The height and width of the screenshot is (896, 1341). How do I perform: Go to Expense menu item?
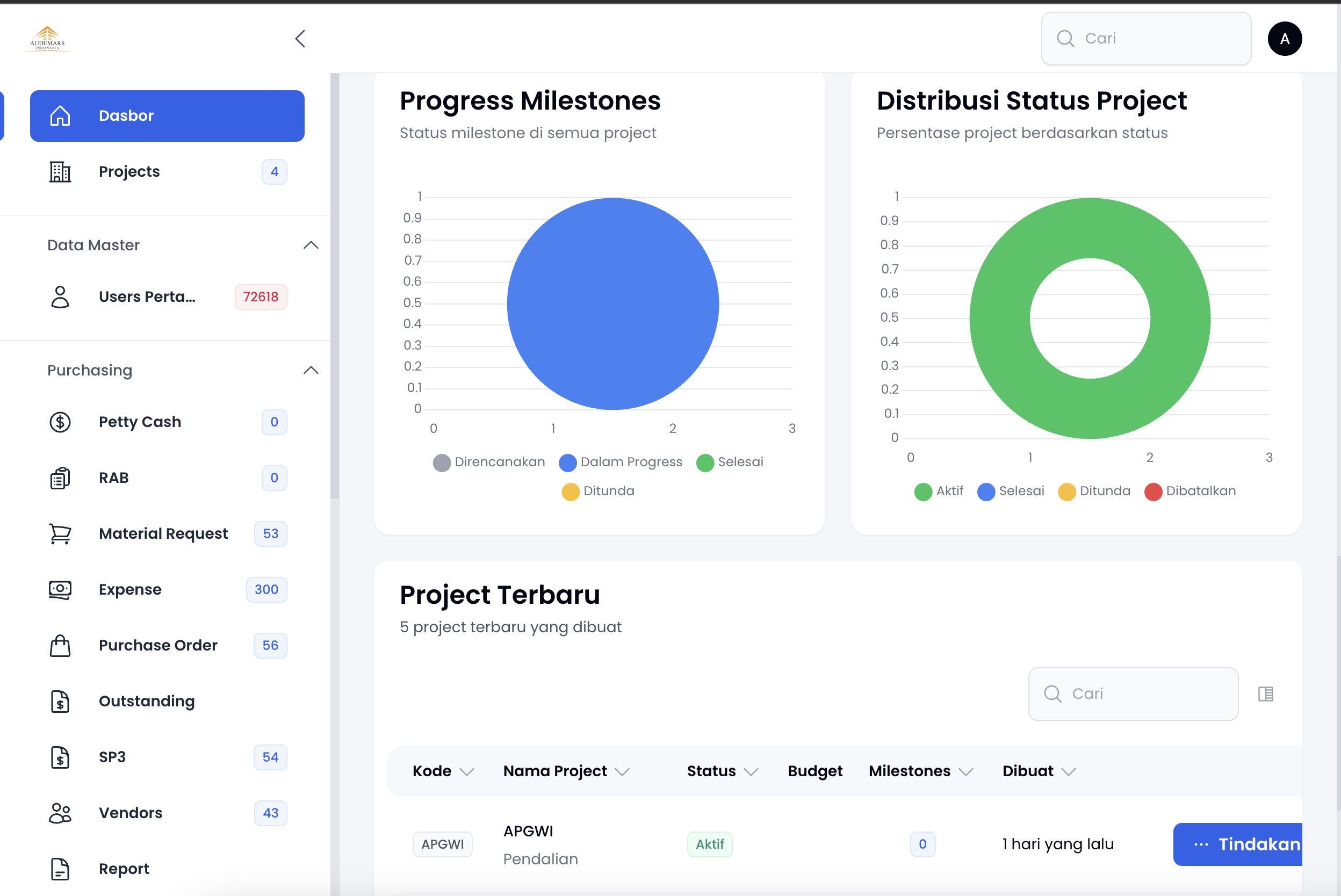point(130,590)
